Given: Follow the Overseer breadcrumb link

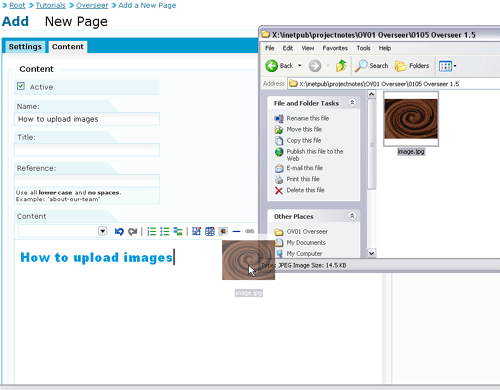Looking at the screenshot, I should 92,5.
